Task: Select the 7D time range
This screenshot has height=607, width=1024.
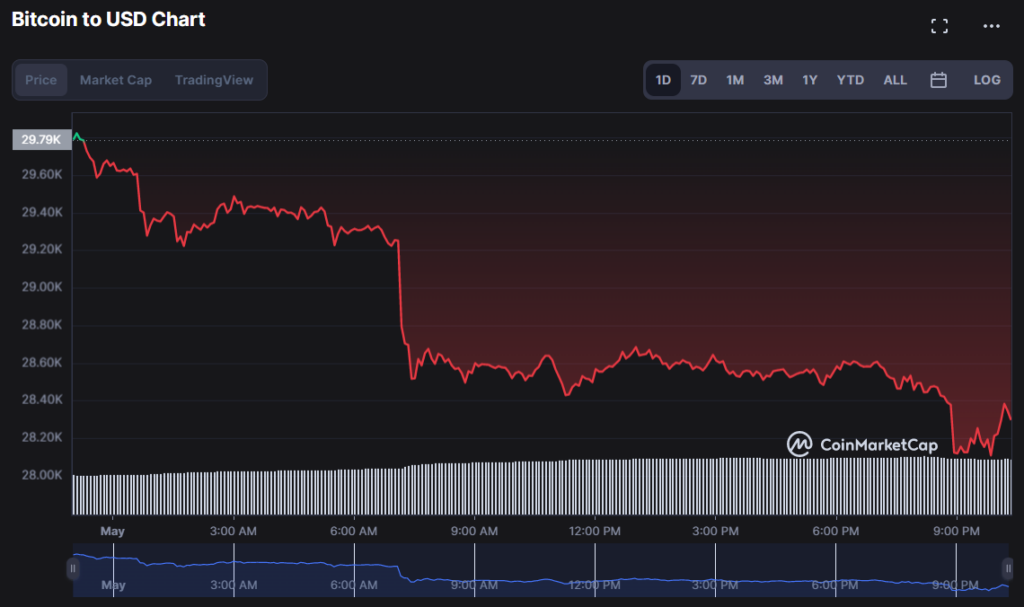Action: pyautogui.click(x=698, y=79)
